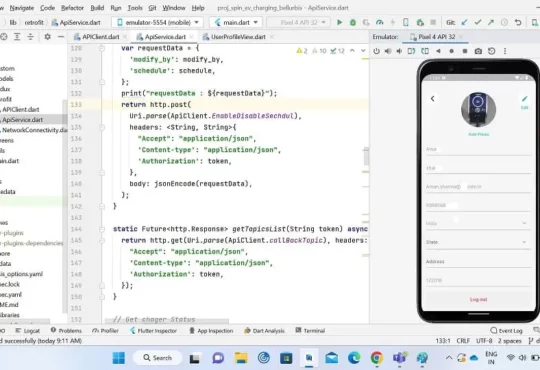
Task: Open Windows Start menu on taskbar
Action: point(119,358)
